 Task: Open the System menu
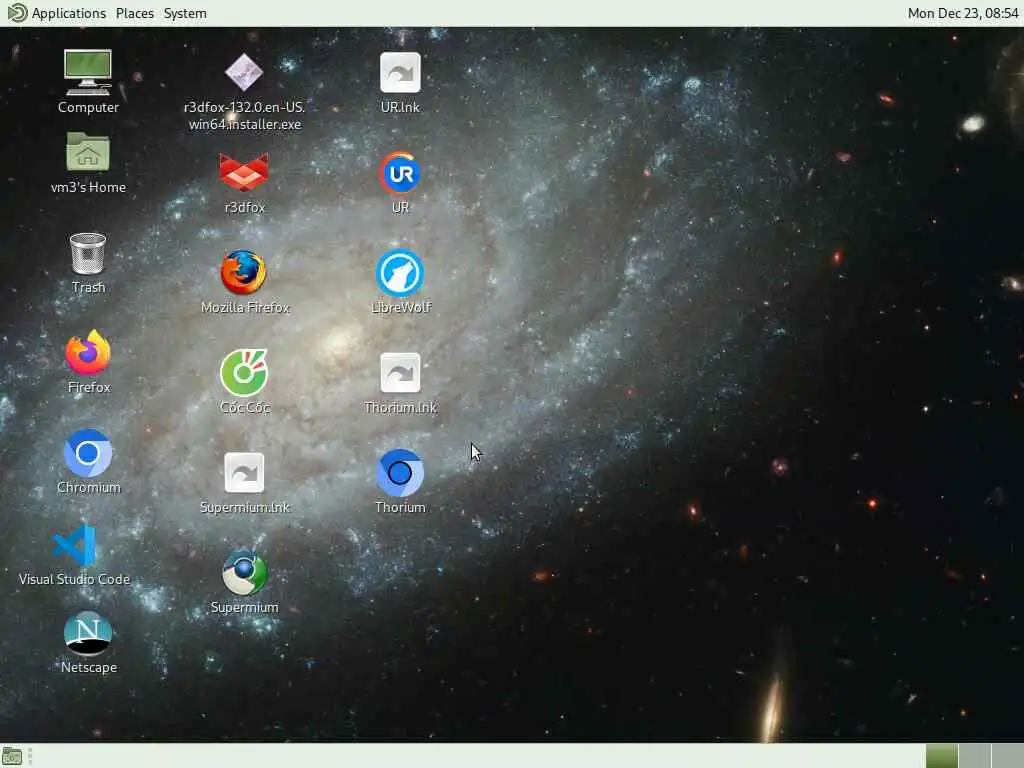pos(185,13)
